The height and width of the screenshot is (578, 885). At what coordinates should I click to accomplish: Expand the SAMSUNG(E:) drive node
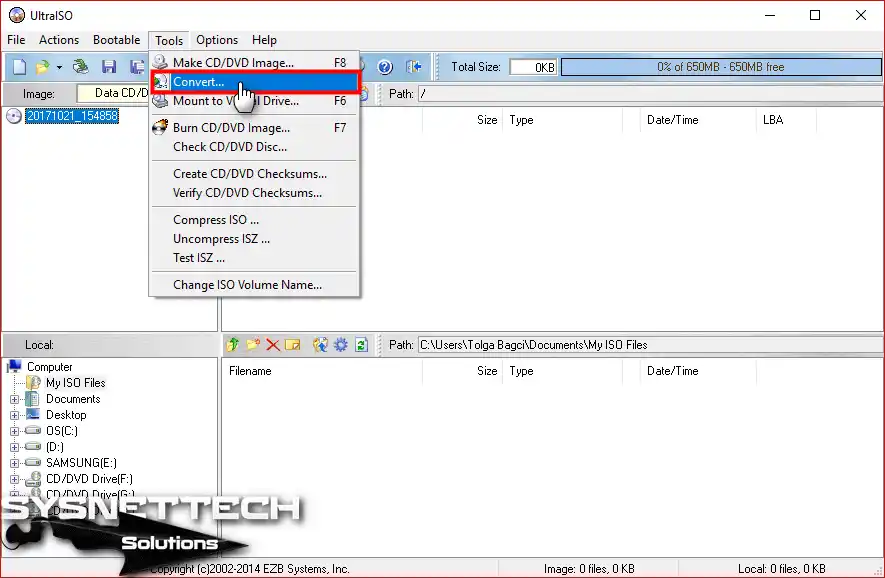[15, 463]
